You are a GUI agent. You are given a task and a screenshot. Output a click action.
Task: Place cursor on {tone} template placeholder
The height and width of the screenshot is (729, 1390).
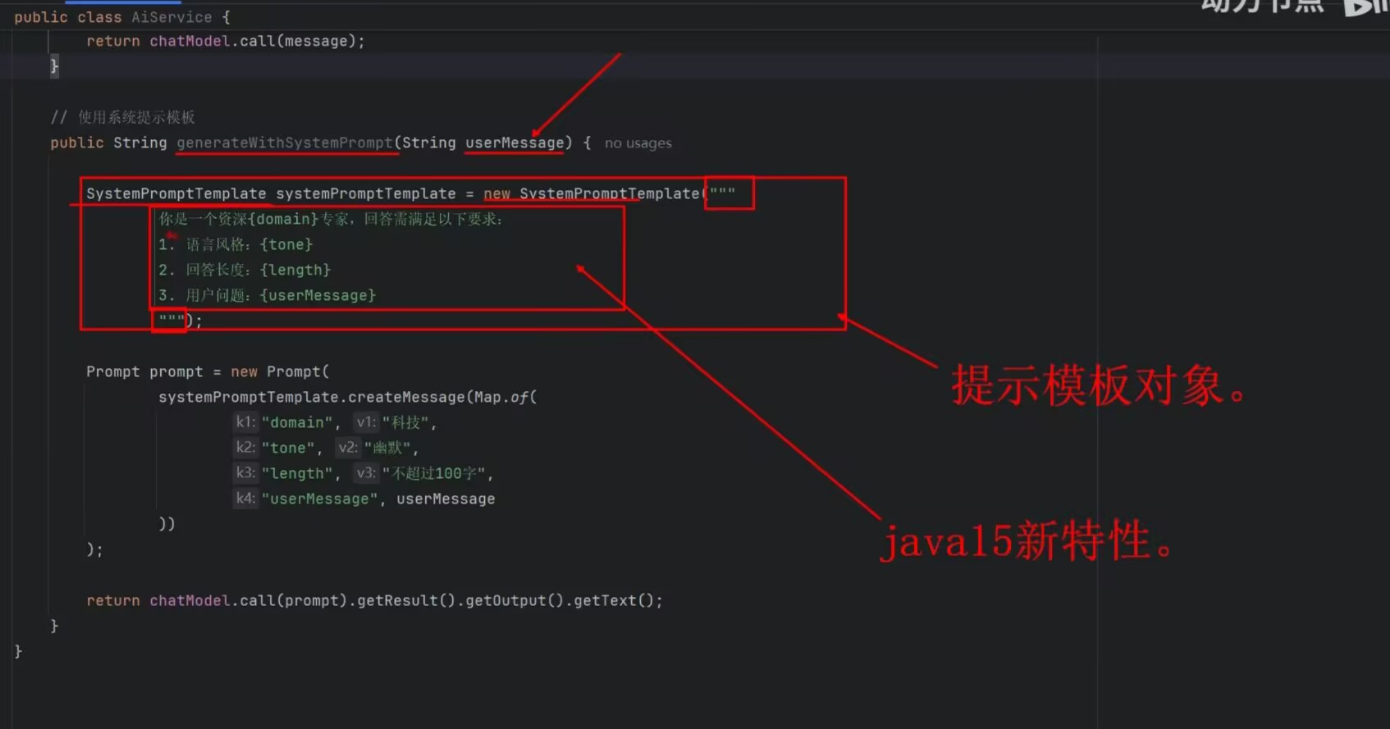[x=286, y=245]
